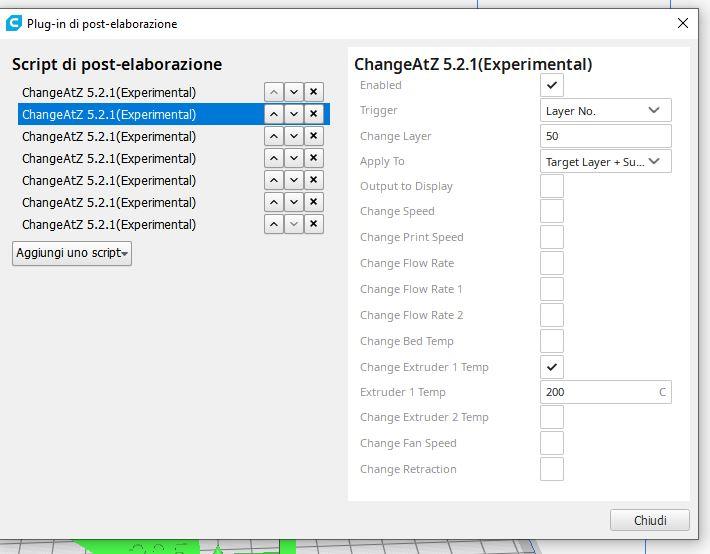Move the fourth ChangeAtZ script up

[x=274, y=158]
